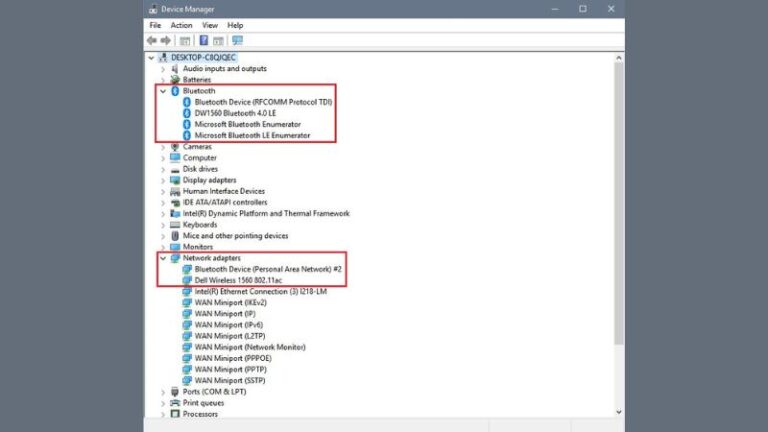Viewport: 768px width, 432px height.
Task: Collapse the Network adapters category
Action: [x=163, y=258]
